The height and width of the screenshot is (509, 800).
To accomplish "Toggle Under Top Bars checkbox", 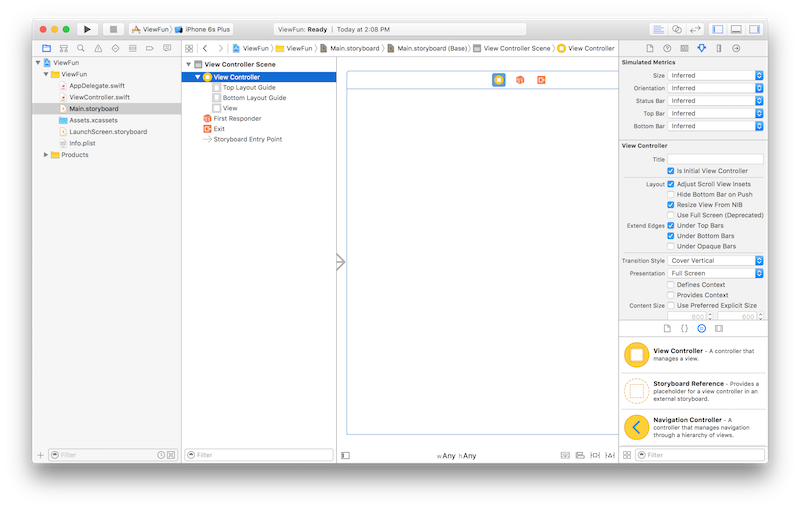I will pos(671,226).
